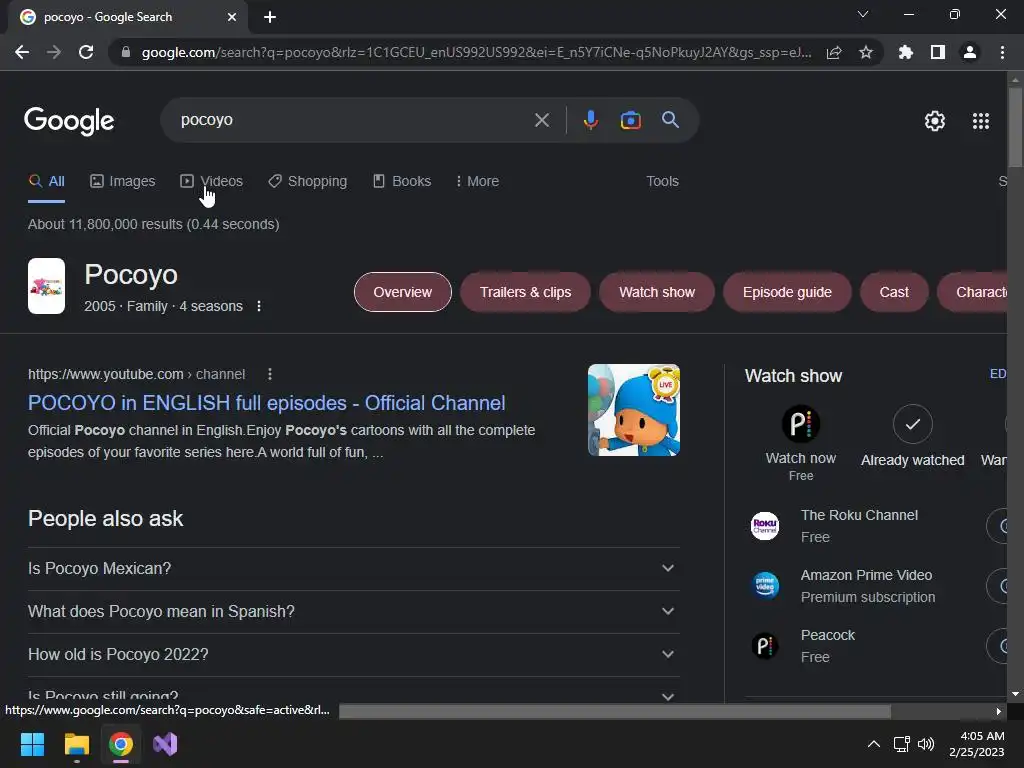Image resolution: width=1024 pixels, height=768 pixels.
Task: Click the horizontal page scrollbar
Action: click(615, 711)
